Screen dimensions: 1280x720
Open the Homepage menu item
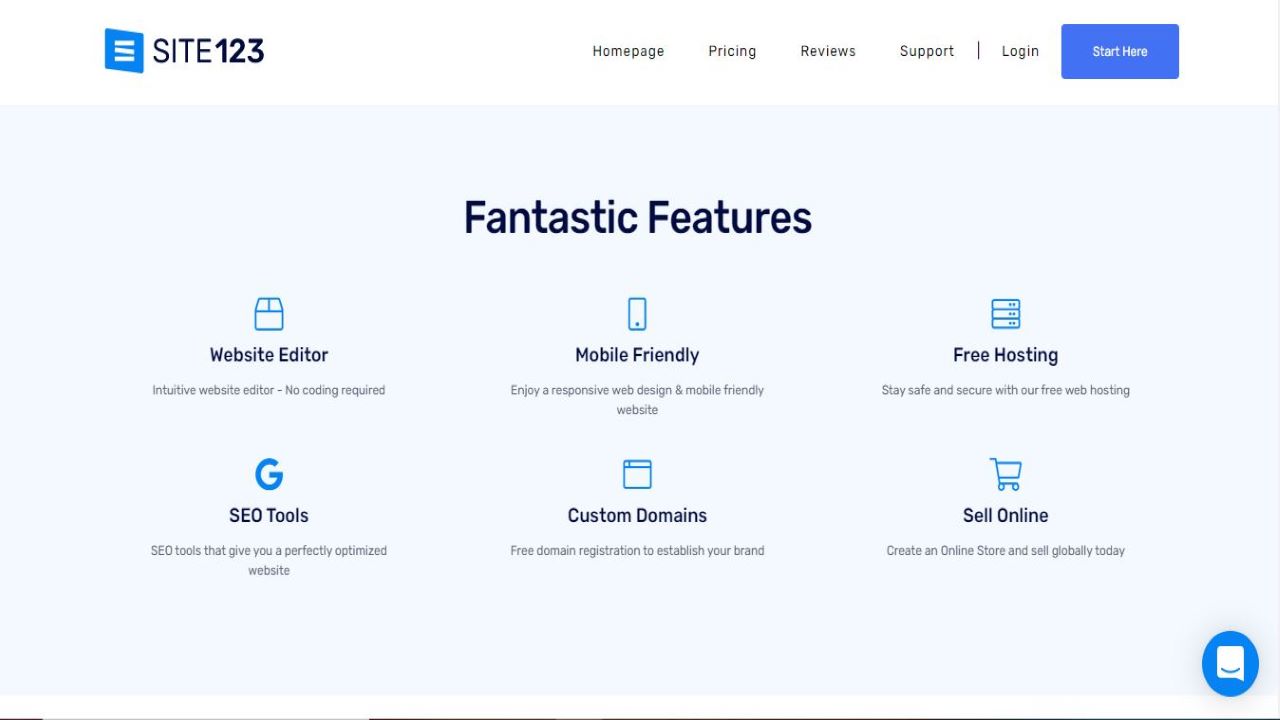point(628,51)
